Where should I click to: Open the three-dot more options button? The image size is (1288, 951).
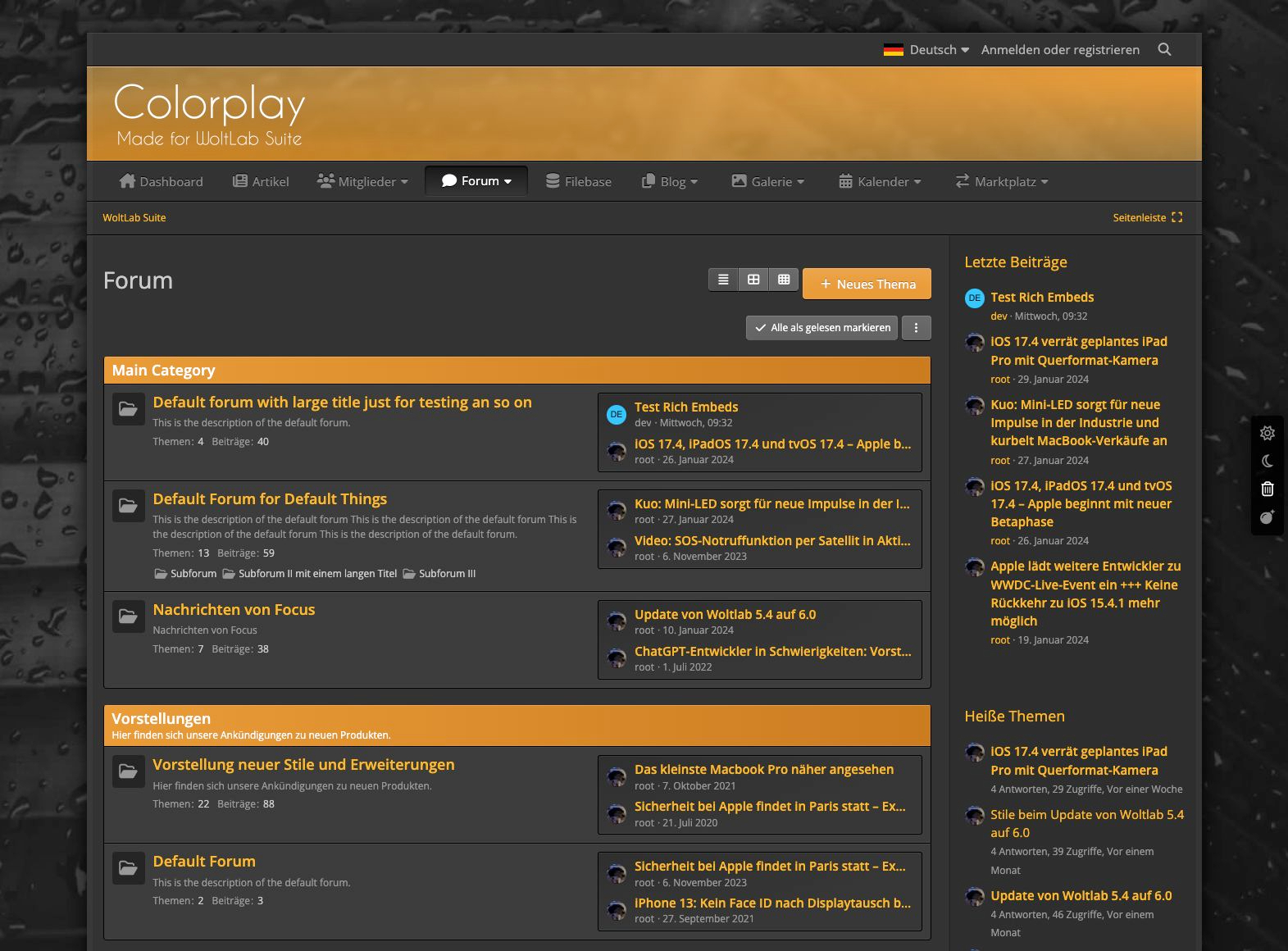pyautogui.click(x=916, y=328)
